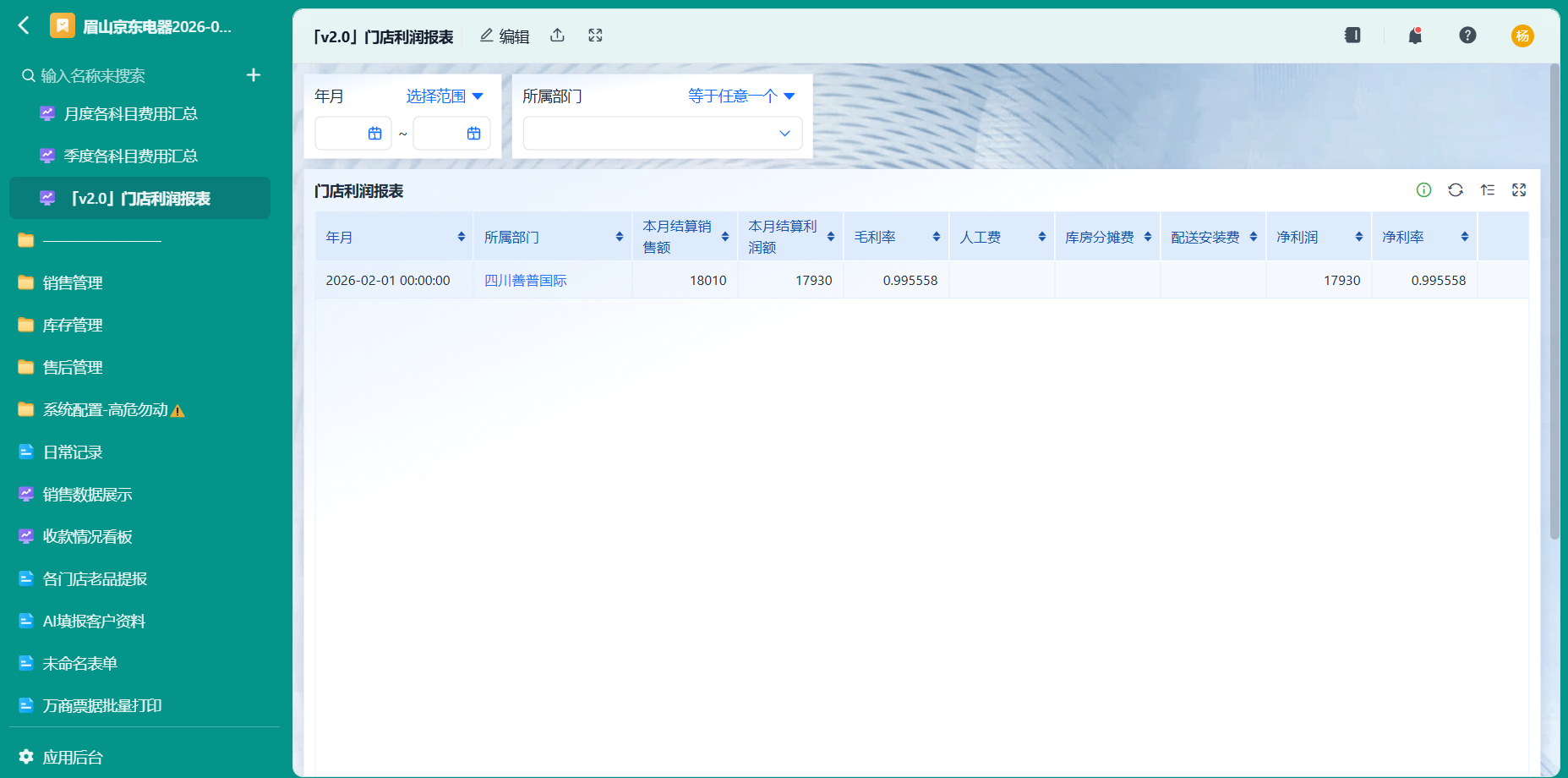Click the green info icon of 门店利润报表

tap(1423, 190)
